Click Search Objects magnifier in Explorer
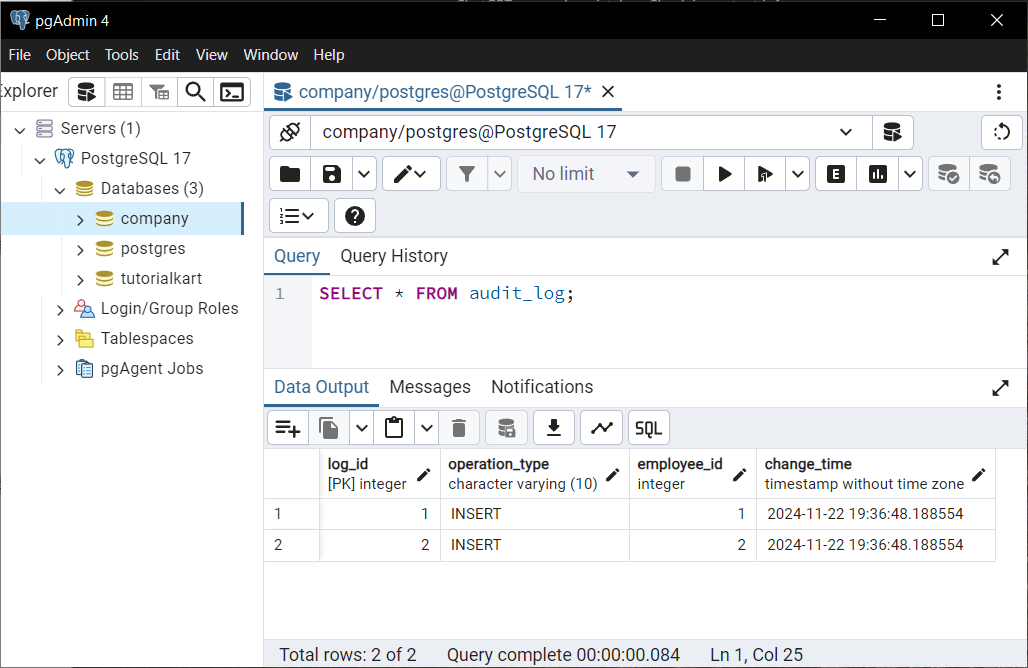The height and width of the screenshot is (668, 1028). 195,92
